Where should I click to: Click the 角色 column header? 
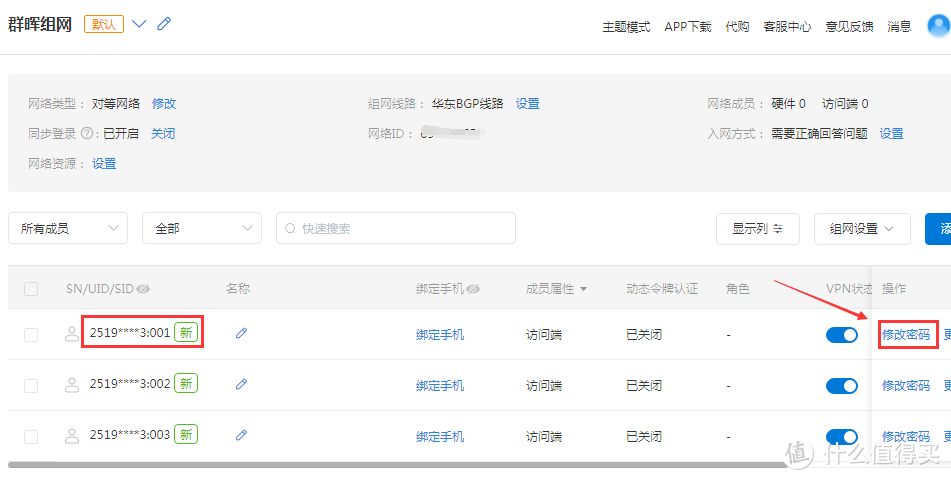(x=738, y=289)
